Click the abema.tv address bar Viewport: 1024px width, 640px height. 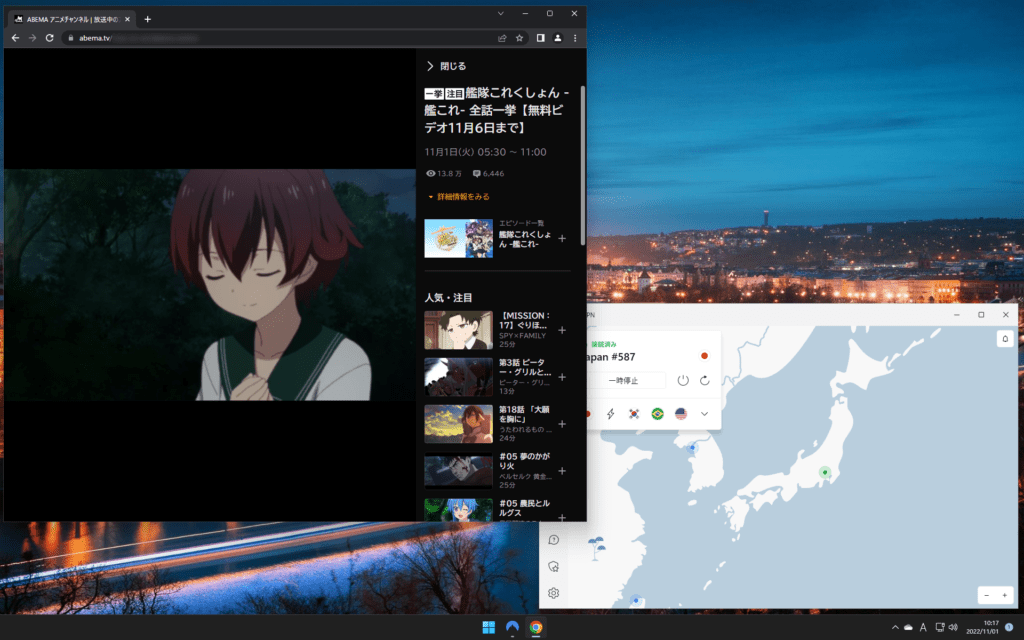pyautogui.click(x=281, y=38)
